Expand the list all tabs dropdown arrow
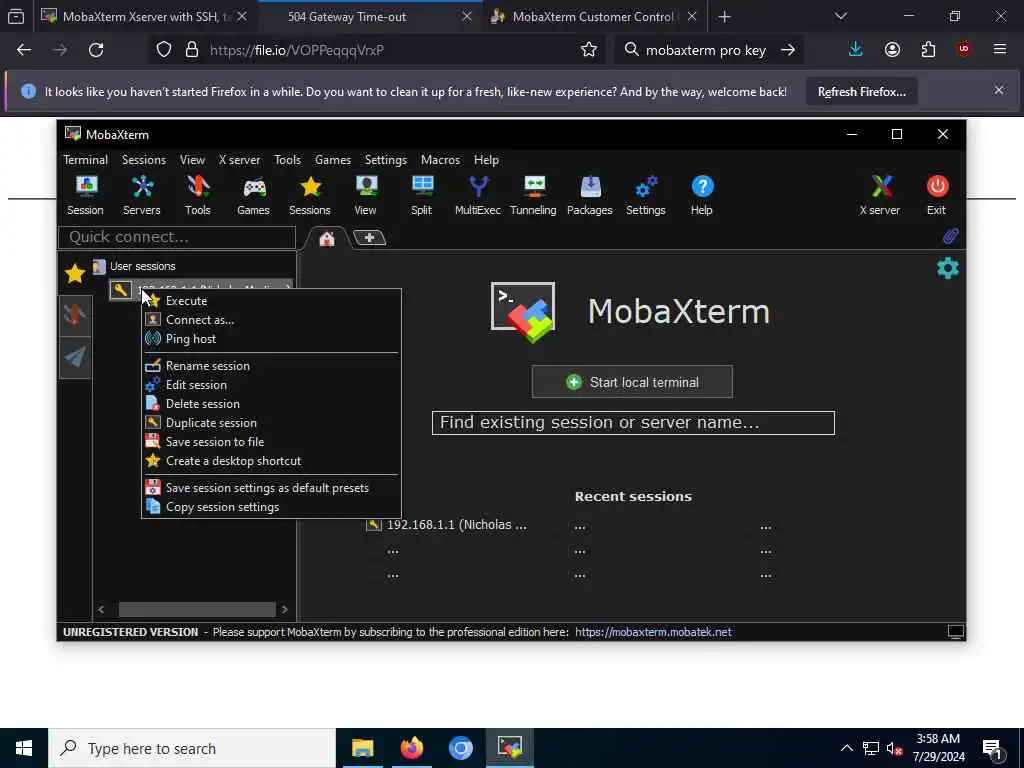 tap(840, 16)
